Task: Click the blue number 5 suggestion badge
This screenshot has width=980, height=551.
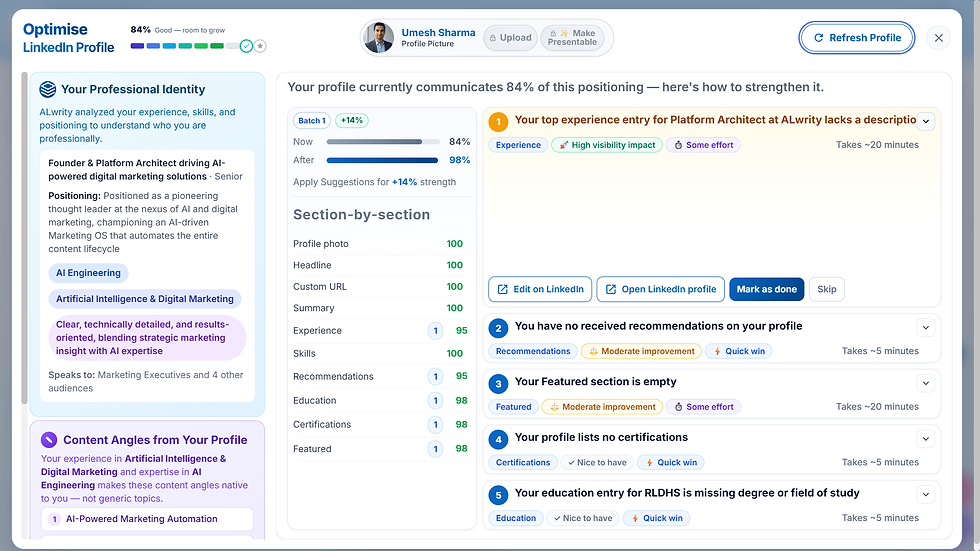Action: 498,495
